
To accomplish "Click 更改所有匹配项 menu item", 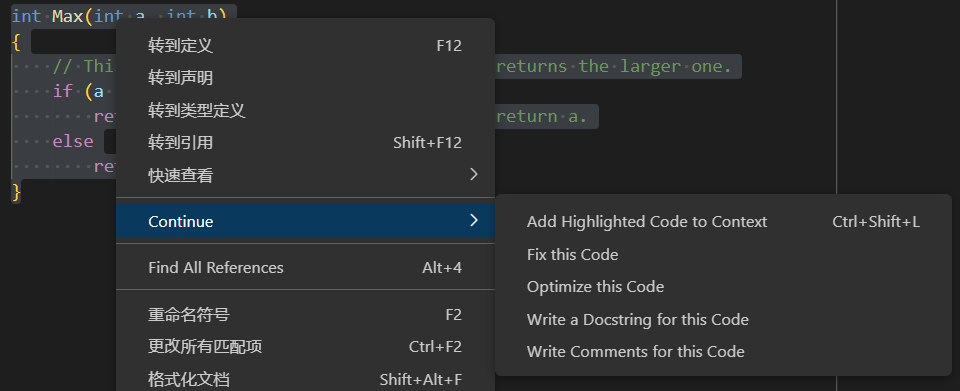I will click(305, 347).
